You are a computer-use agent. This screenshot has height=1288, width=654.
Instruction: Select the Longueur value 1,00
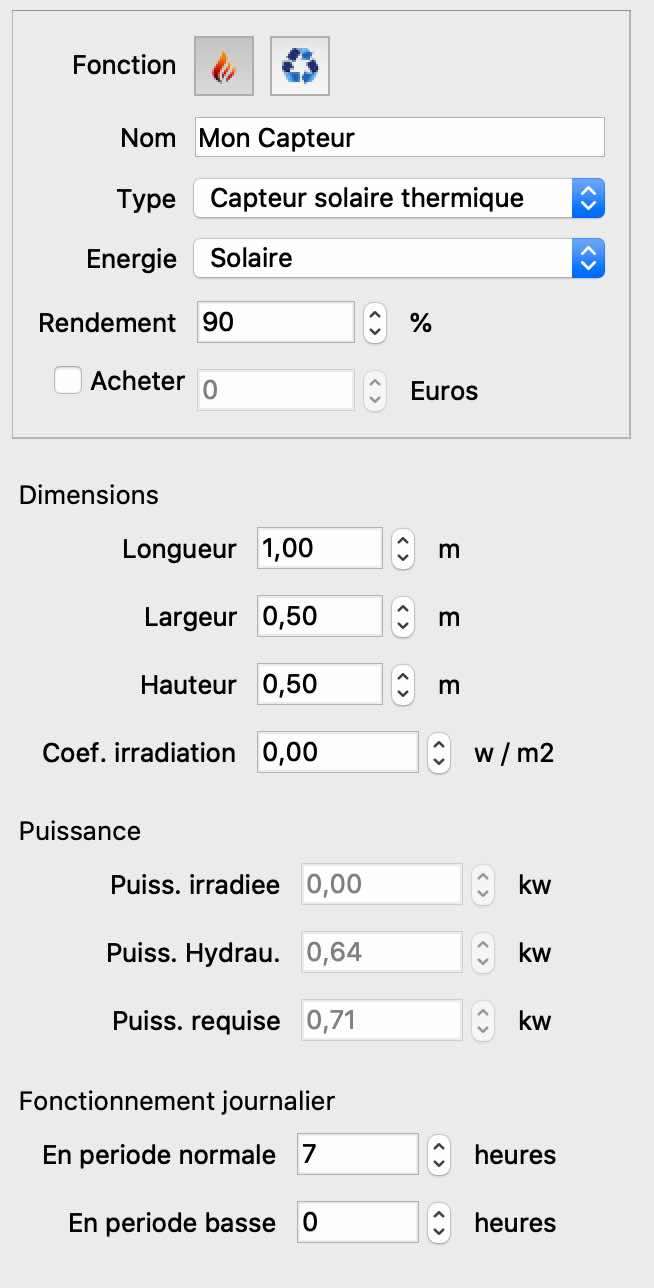point(318,548)
